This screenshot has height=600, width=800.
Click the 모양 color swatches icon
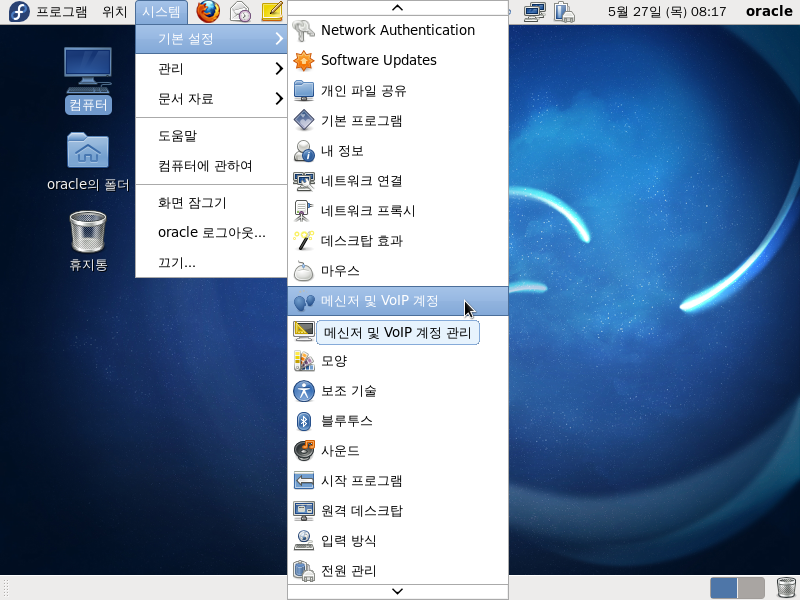(304, 361)
